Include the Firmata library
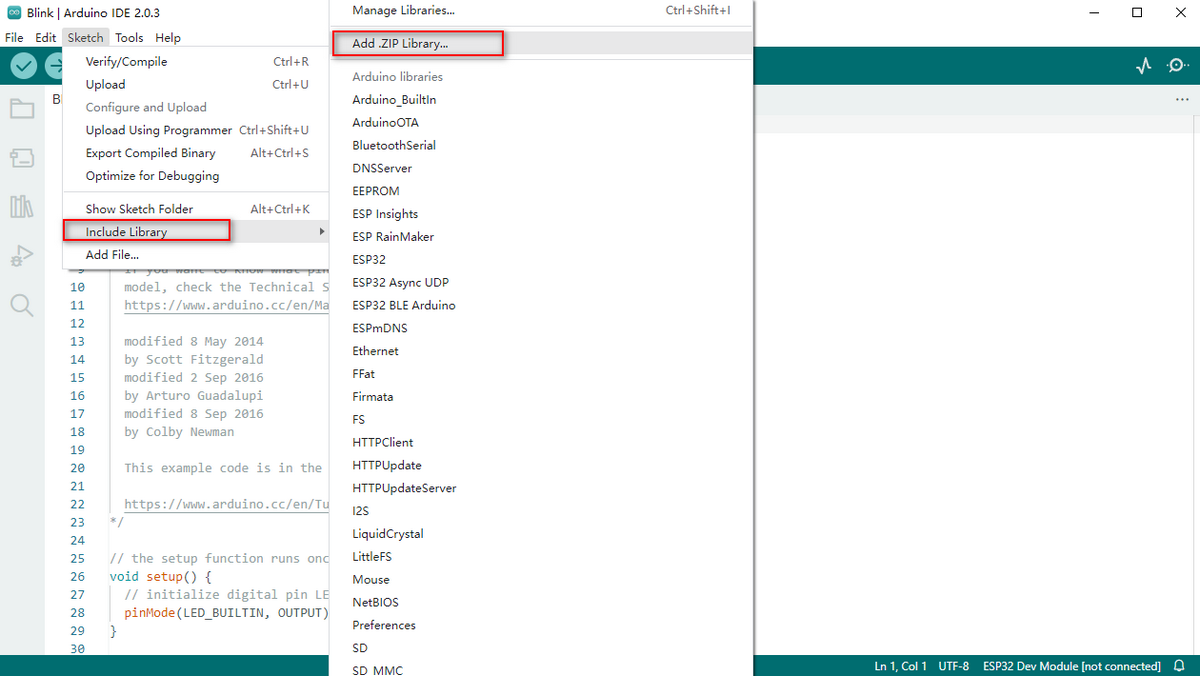 541,397
